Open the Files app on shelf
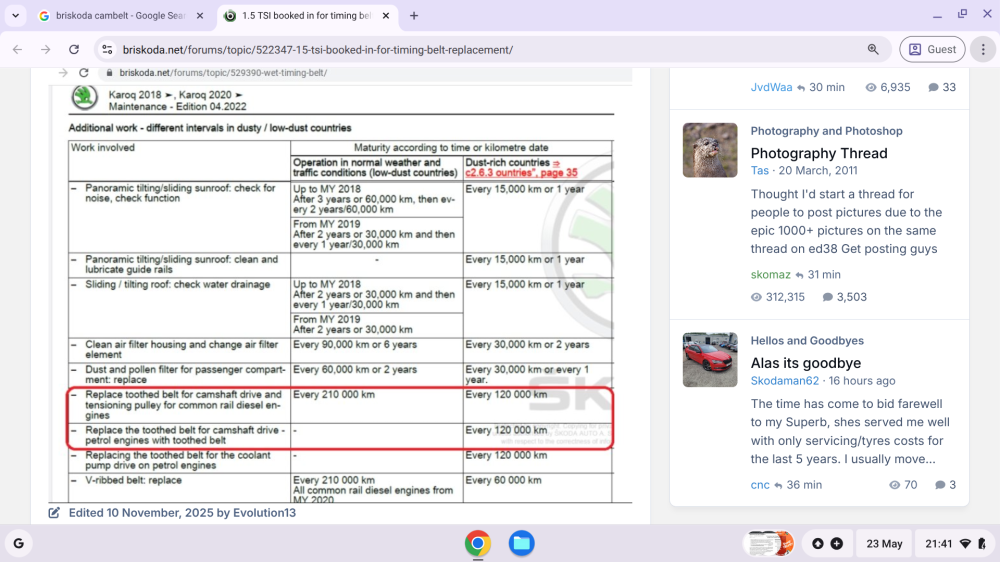 [x=521, y=544]
